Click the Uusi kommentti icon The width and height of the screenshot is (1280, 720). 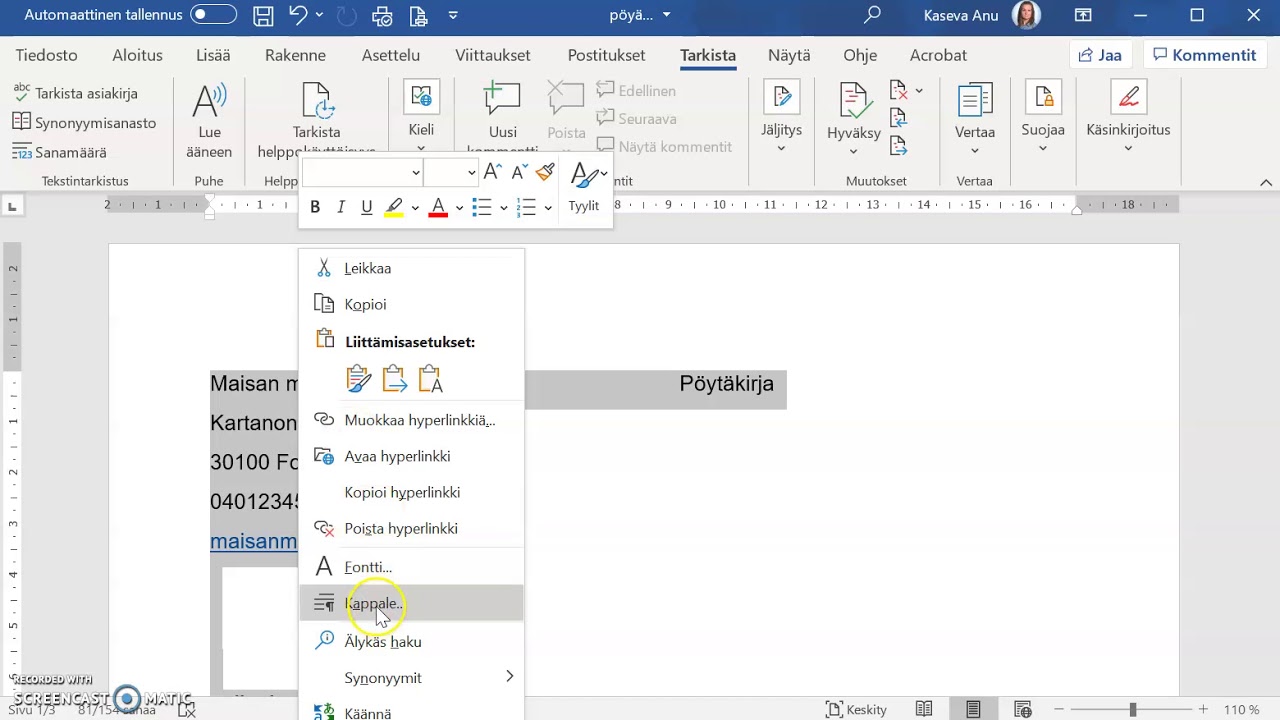click(502, 99)
